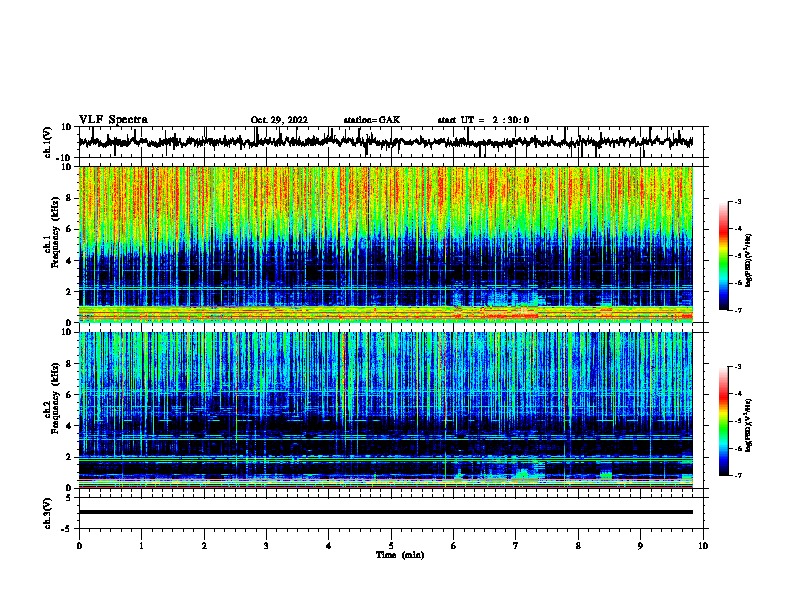
Task: Click the "8" tick on ch.2 frequency axis
Action: pyautogui.click(x=69, y=364)
